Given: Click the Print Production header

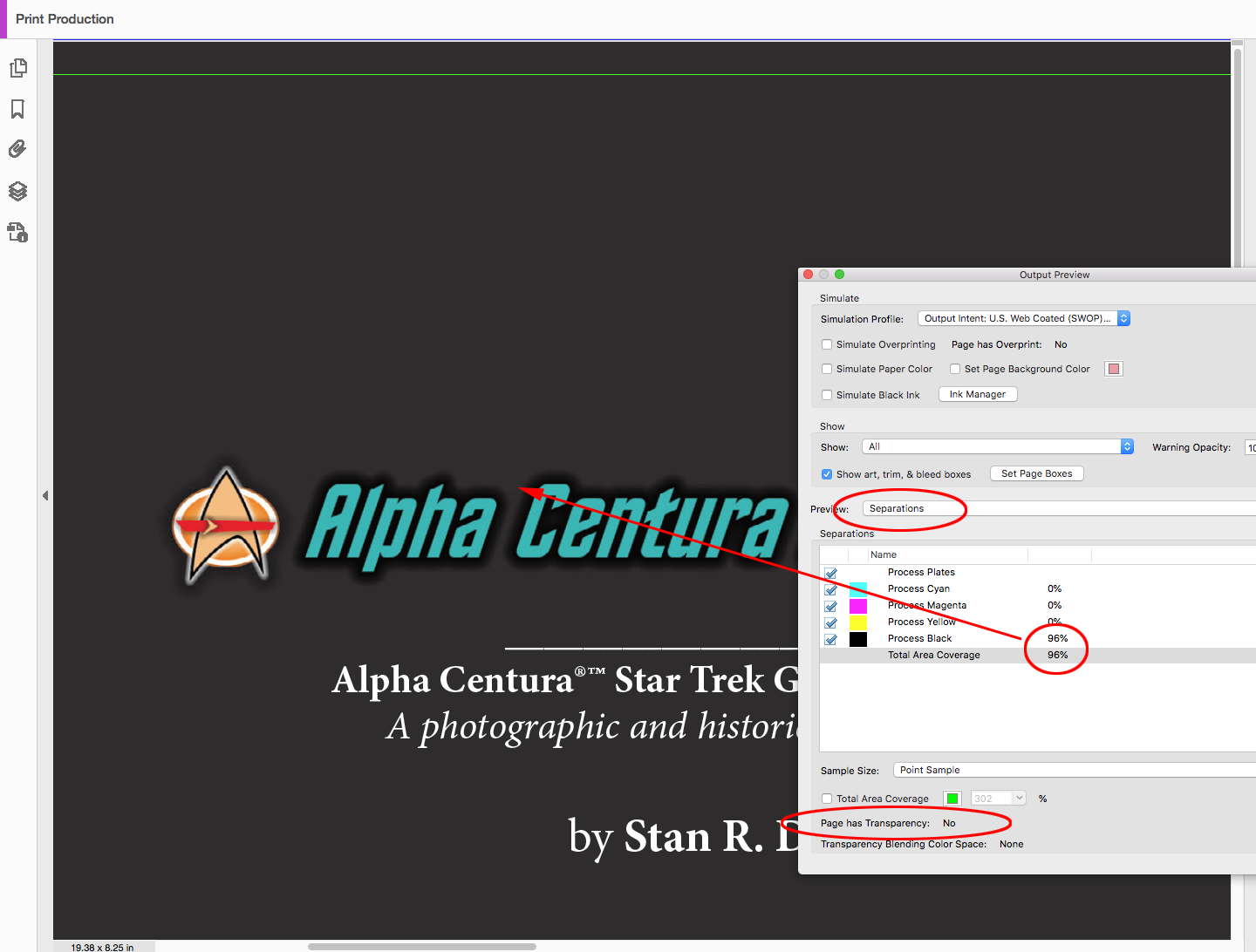Looking at the screenshot, I should [65, 19].
